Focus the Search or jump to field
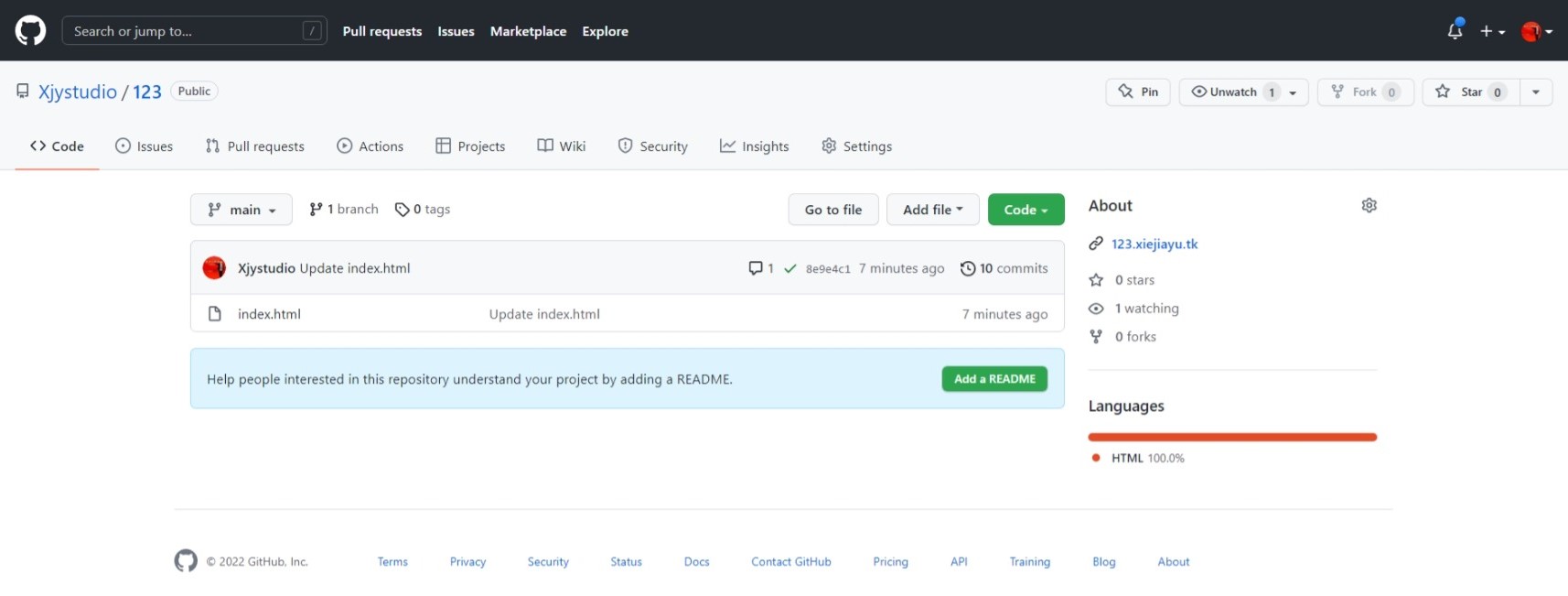Viewport: 1568px width, 596px height. tap(183, 31)
